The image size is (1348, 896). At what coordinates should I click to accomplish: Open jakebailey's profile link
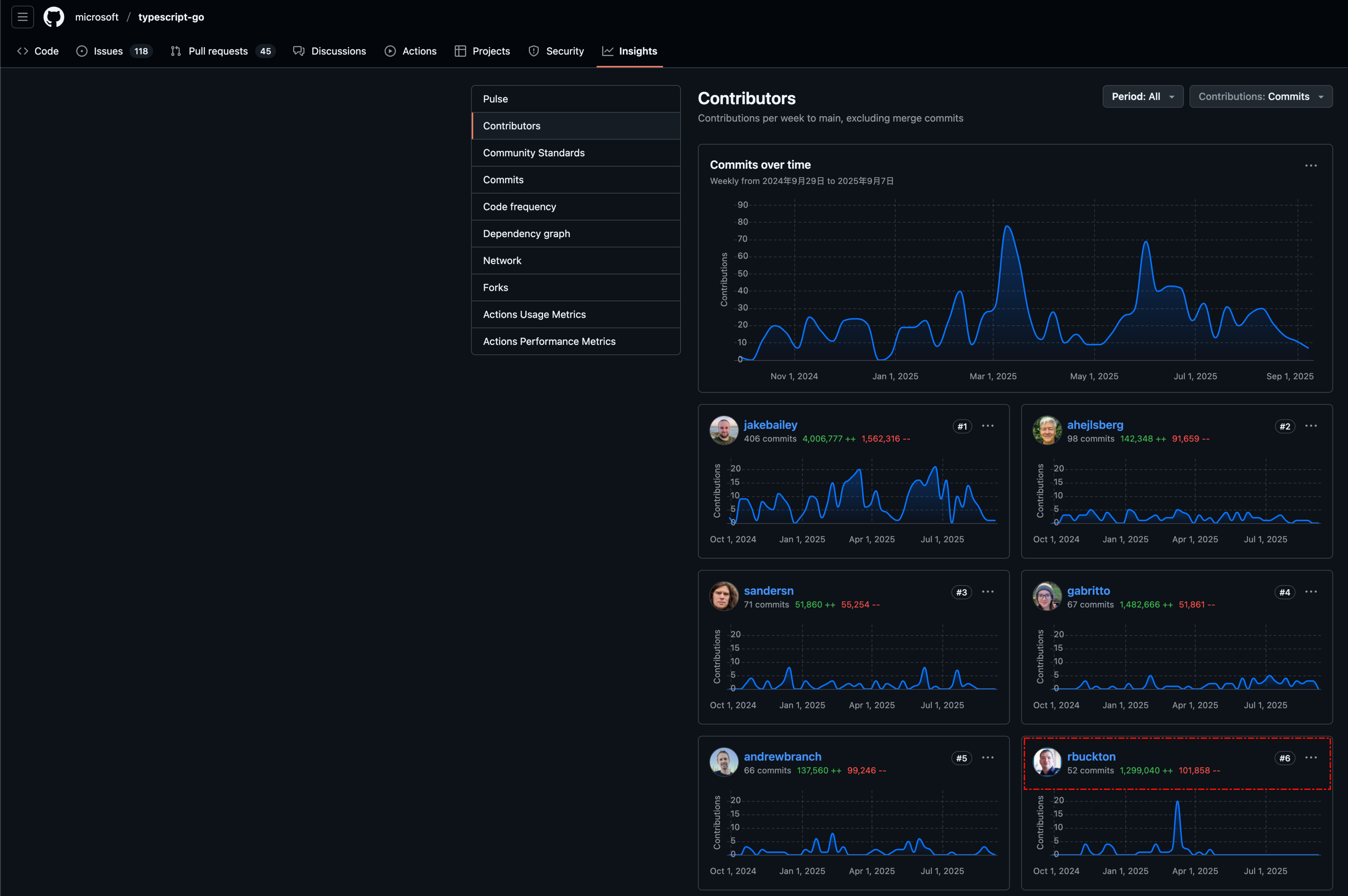pos(770,424)
